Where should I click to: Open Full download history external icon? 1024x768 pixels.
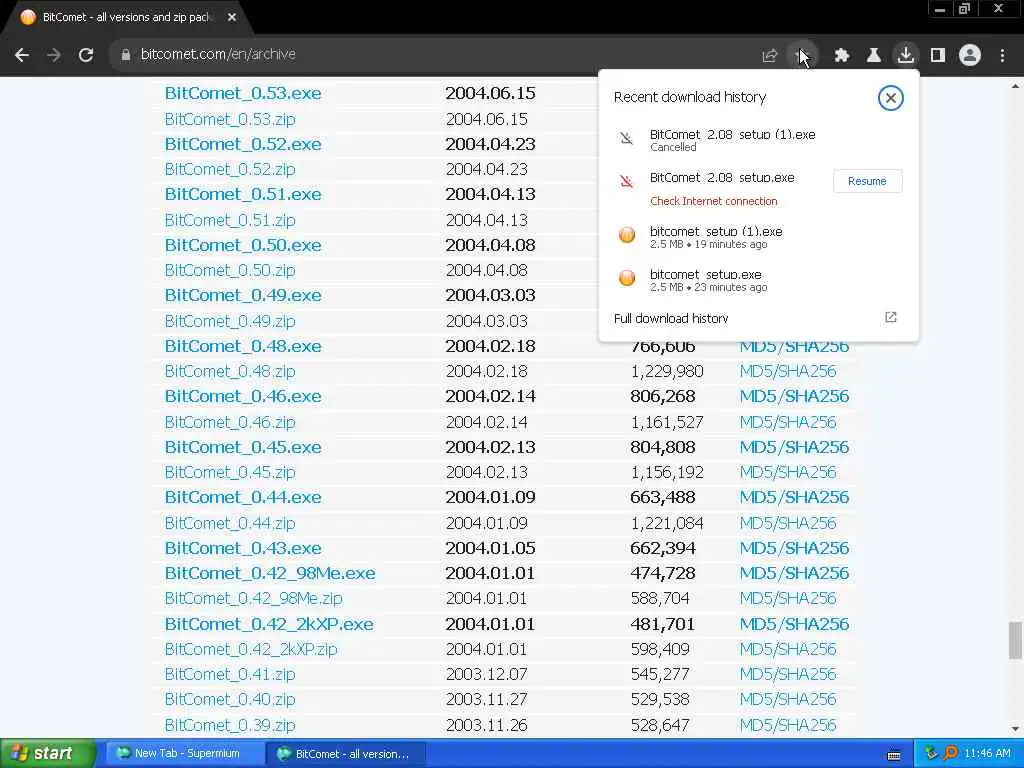point(891,317)
